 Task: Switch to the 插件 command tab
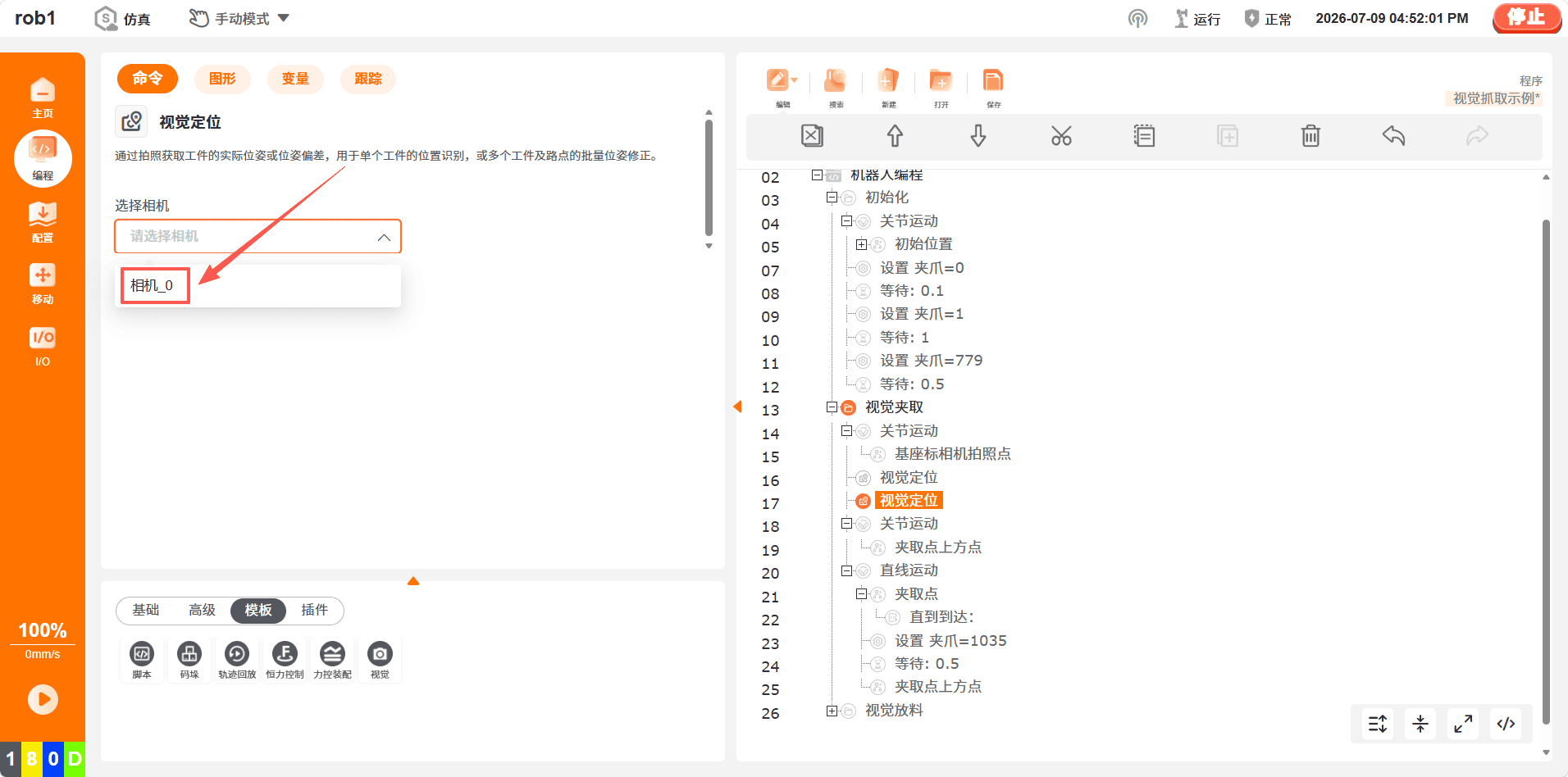coord(314,610)
